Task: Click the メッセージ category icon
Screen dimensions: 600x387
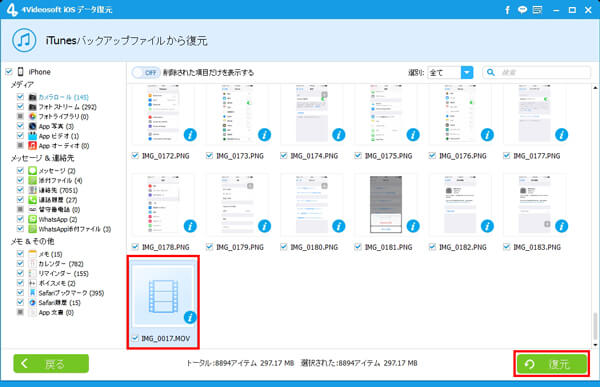Action: click(x=33, y=171)
